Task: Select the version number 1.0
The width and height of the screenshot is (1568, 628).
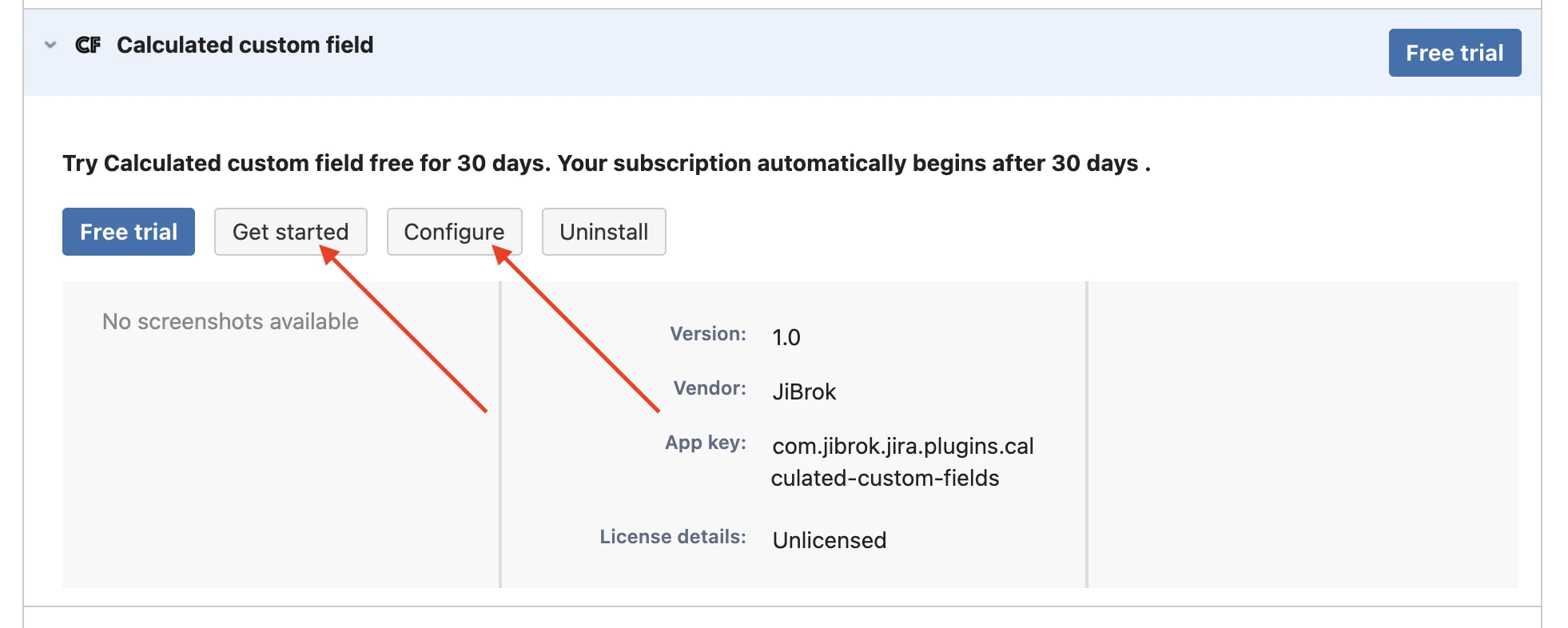Action: pos(786,337)
